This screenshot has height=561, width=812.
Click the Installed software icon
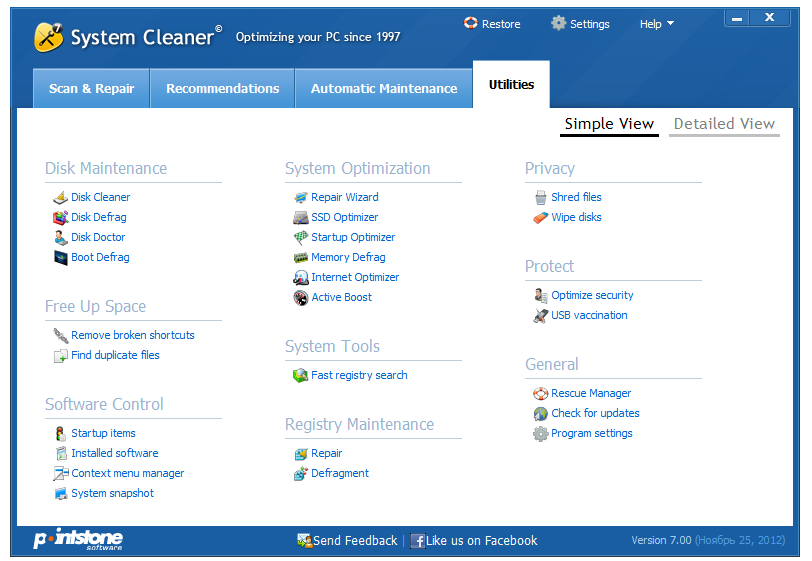pyautogui.click(x=61, y=454)
